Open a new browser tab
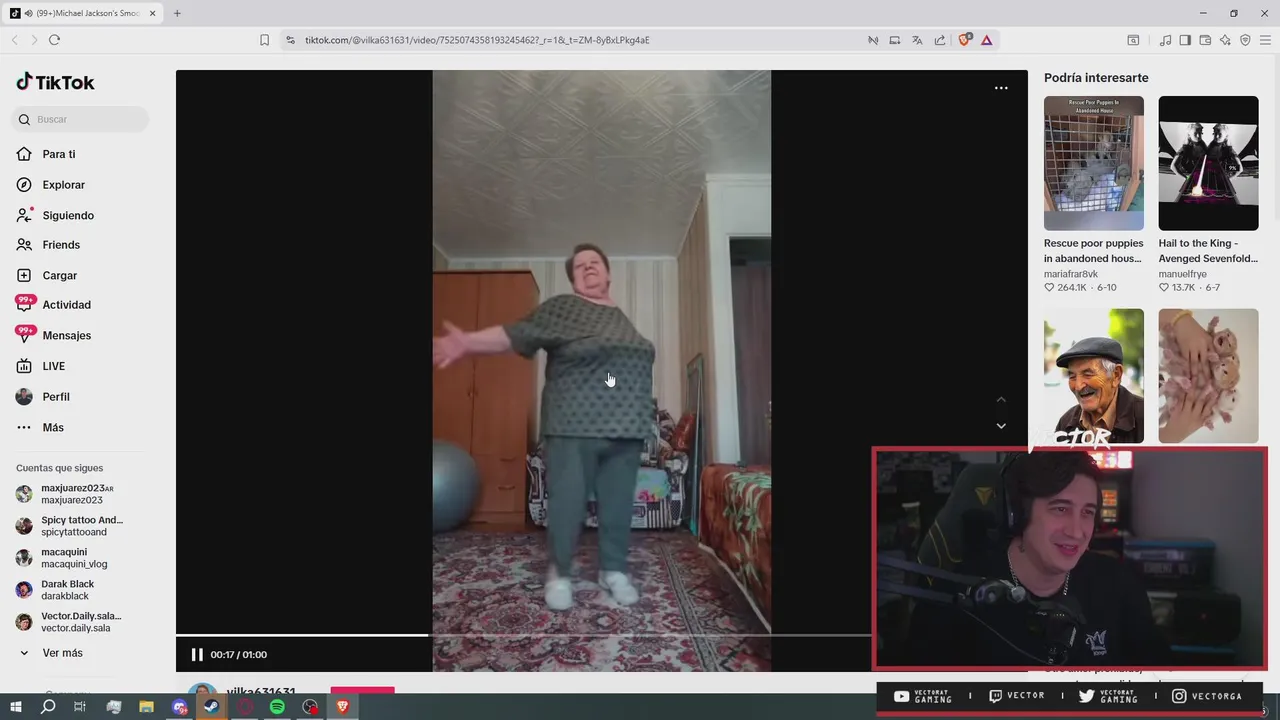The height and width of the screenshot is (720, 1280). tap(177, 13)
